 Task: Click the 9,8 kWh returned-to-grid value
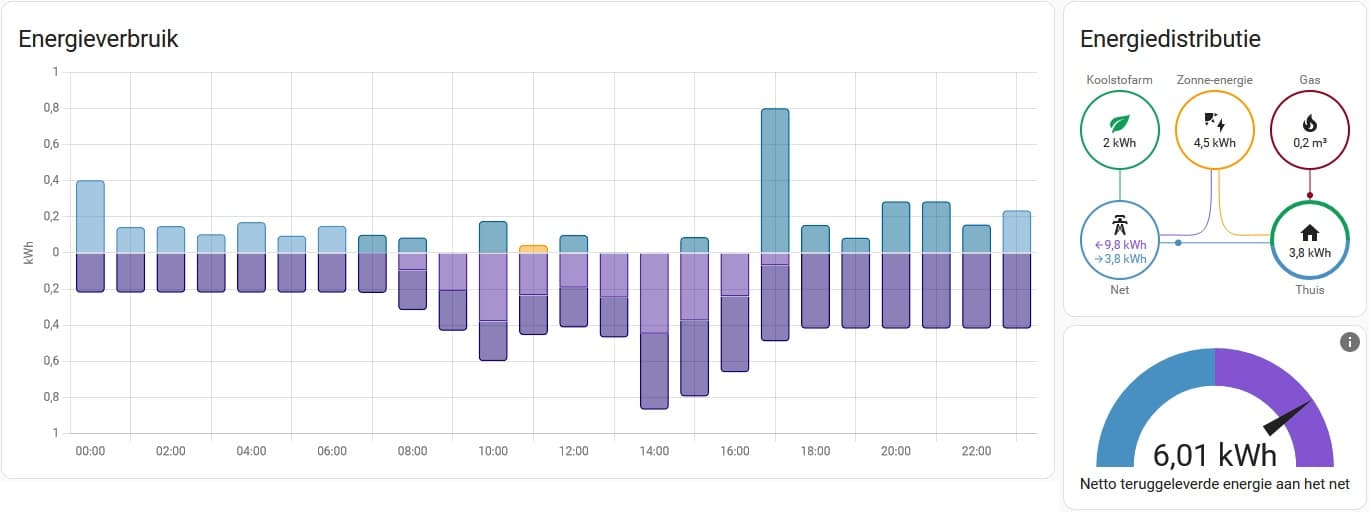pyautogui.click(x=1123, y=244)
